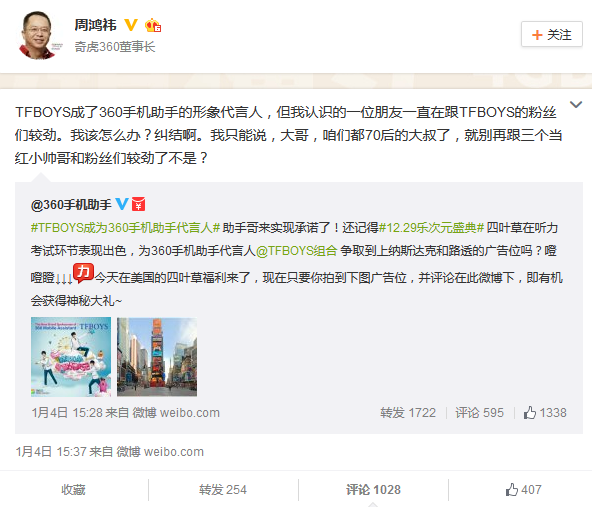Open hashtag #12.29乐次元盛典#
This screenshot has width=592, height=507.
pyautogui.click(x=431, y=228)
